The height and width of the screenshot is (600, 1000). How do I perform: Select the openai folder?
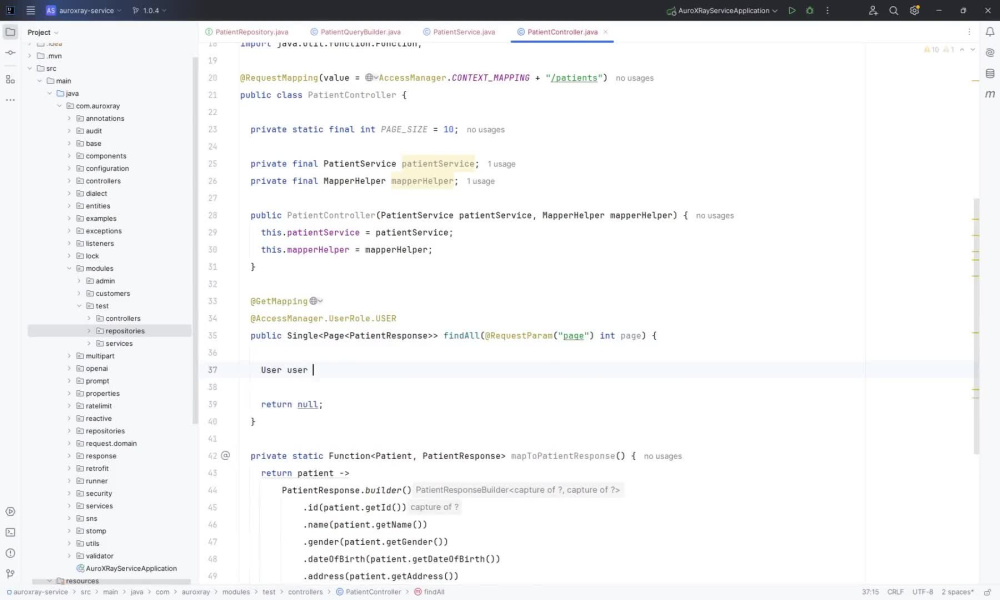[92, 369]
